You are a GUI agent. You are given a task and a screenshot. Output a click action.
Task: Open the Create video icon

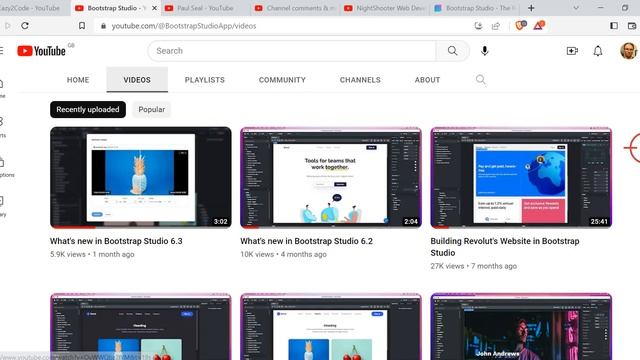coord(572,51)
